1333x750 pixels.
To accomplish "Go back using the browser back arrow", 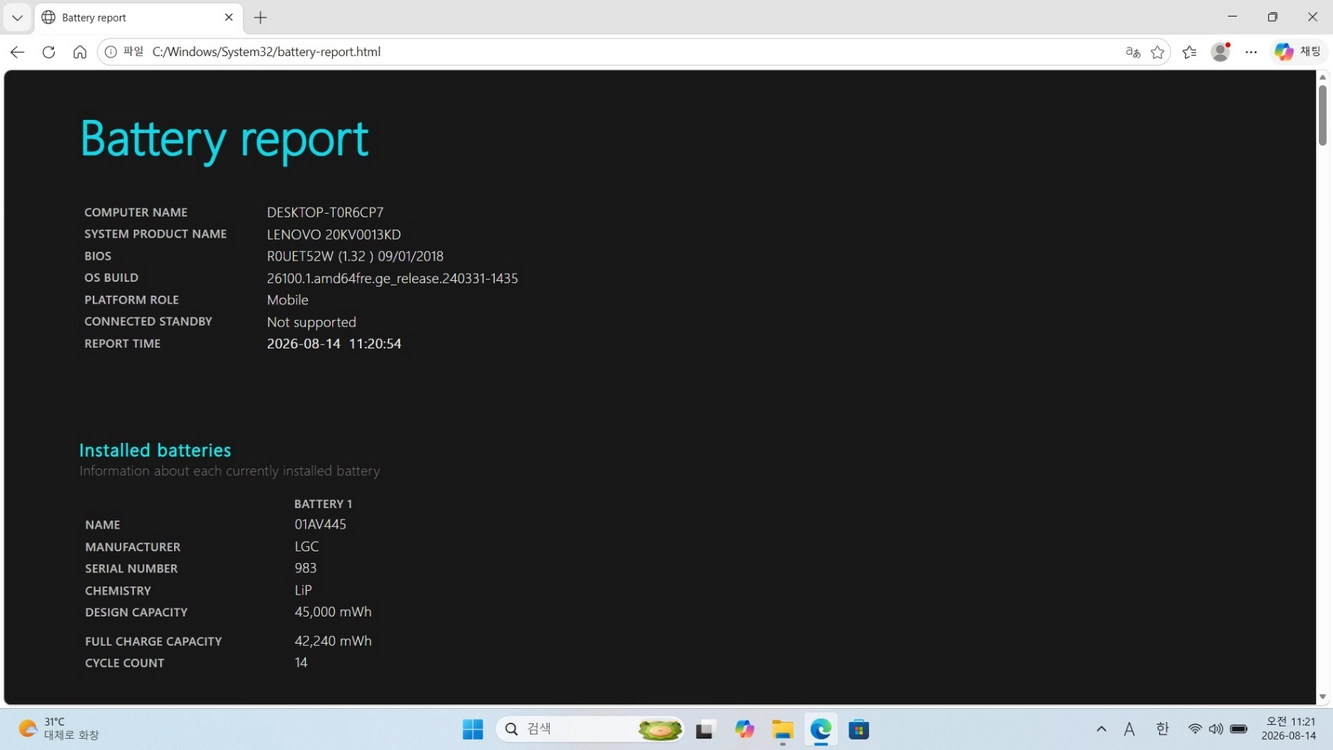I will pos(17,52).
